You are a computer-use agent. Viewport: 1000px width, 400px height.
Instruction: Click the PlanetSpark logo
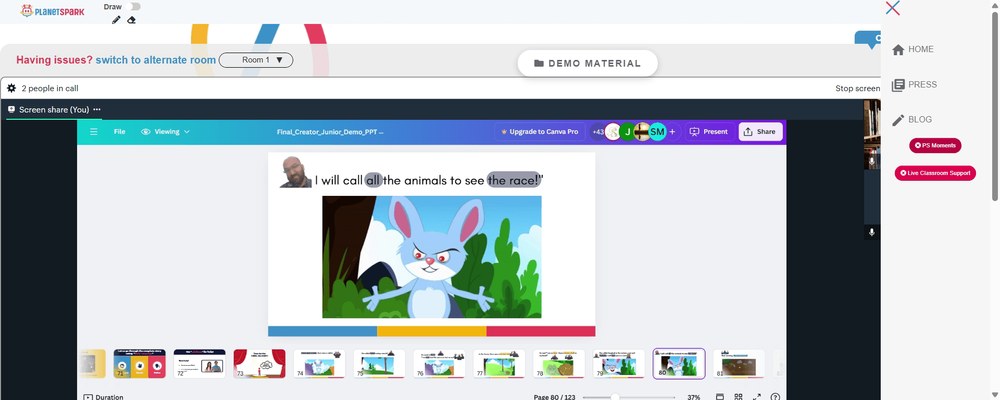click(52, 11)
